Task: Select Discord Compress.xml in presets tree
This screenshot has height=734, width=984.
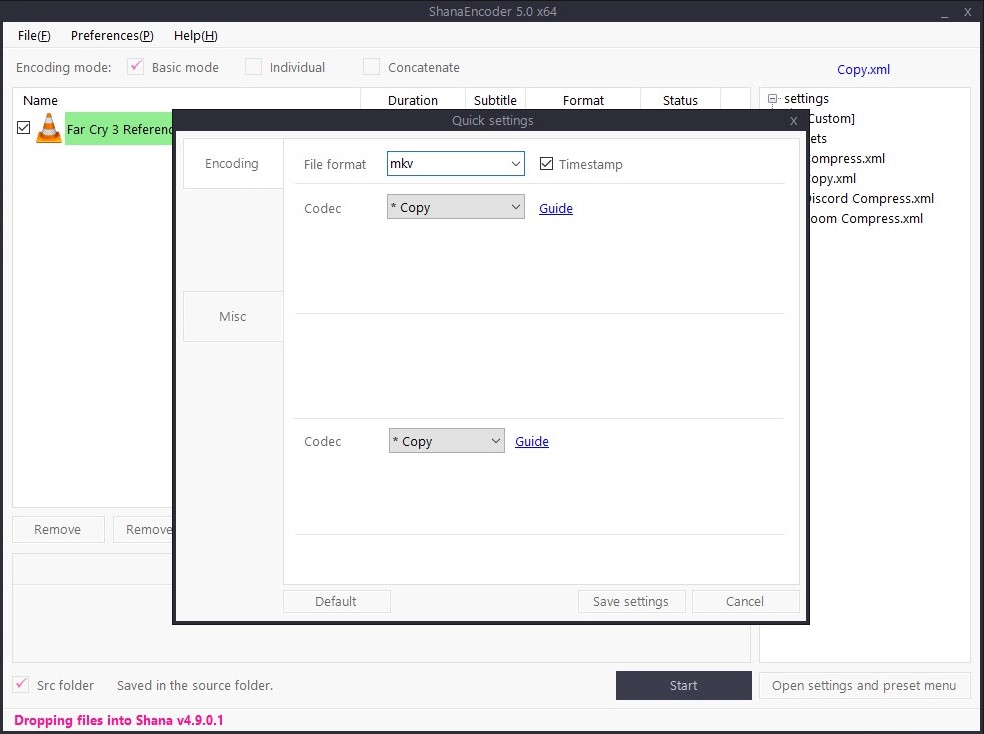Action: 872,199
